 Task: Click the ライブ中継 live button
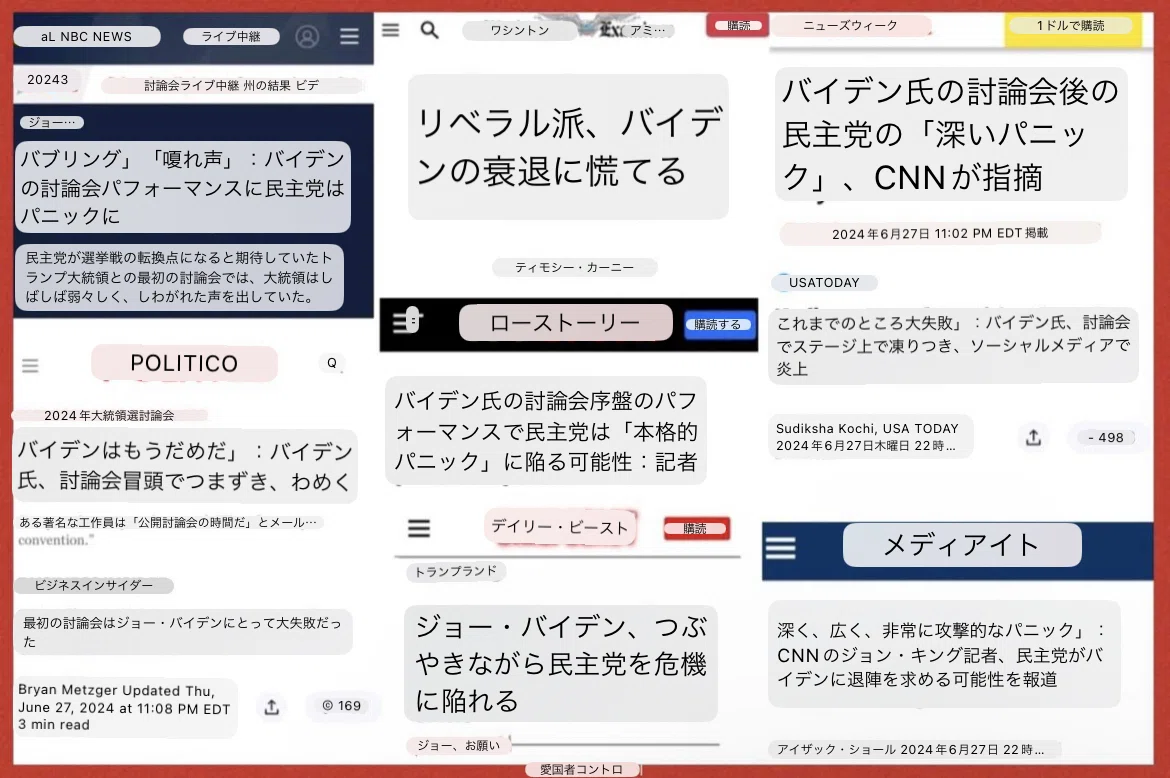[231, 37]
